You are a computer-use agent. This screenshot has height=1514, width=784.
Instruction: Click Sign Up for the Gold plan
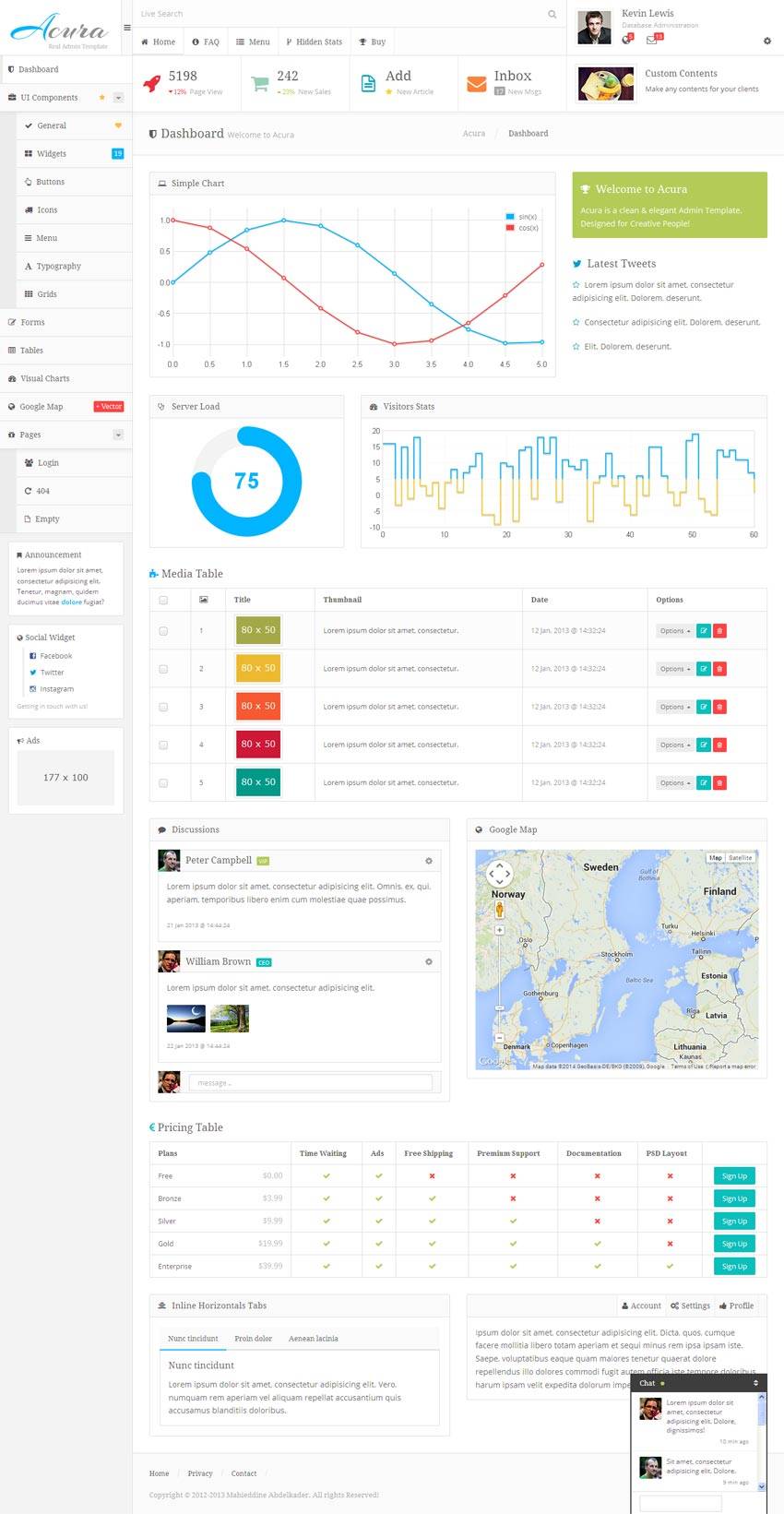734,1244
